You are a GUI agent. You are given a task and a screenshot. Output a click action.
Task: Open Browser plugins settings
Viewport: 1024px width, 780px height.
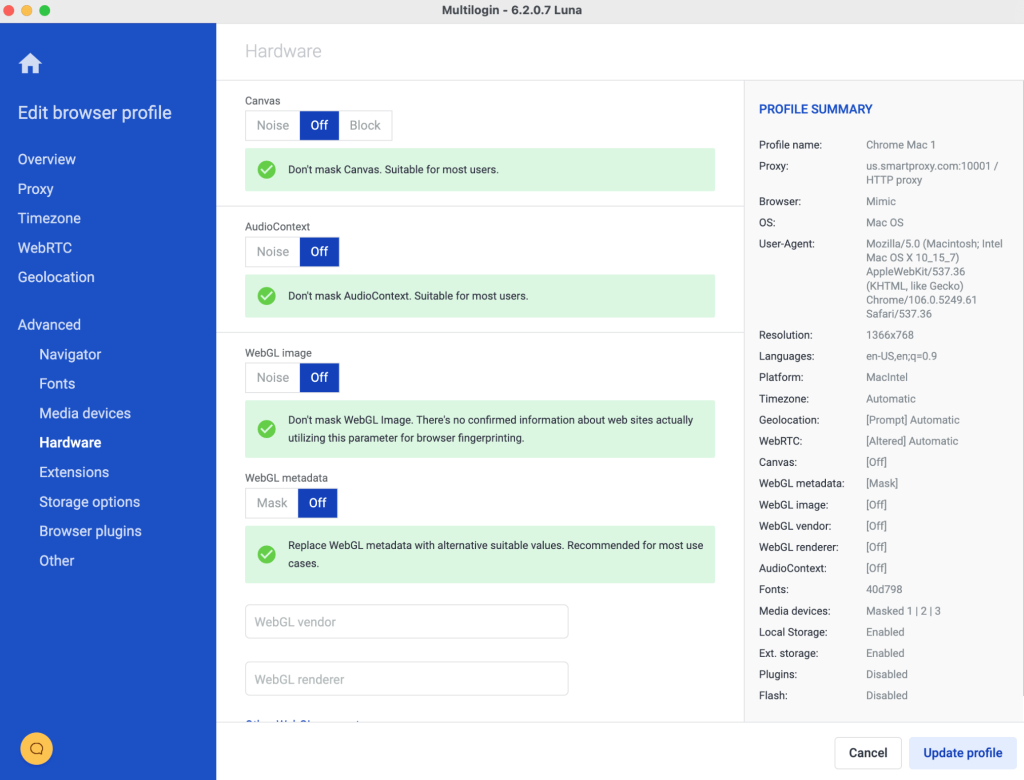(x=90, y=531)
